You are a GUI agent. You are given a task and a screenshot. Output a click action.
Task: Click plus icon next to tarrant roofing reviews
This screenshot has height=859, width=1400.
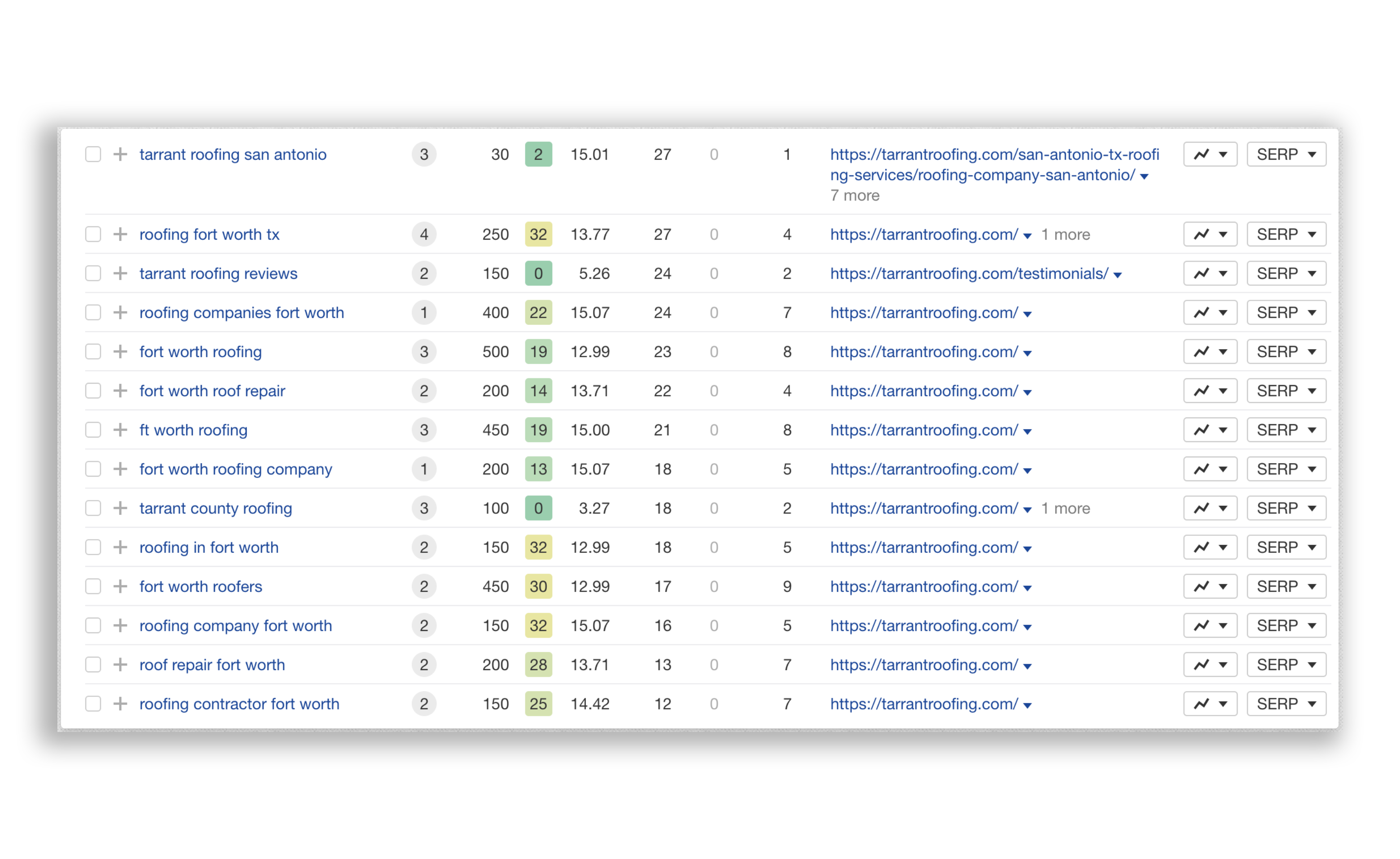click(x=120, y=273)
